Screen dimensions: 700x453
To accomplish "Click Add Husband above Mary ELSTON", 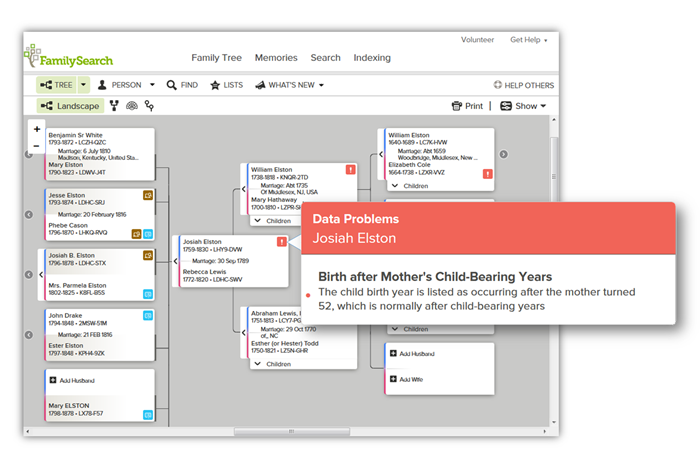I will [72, 380].
